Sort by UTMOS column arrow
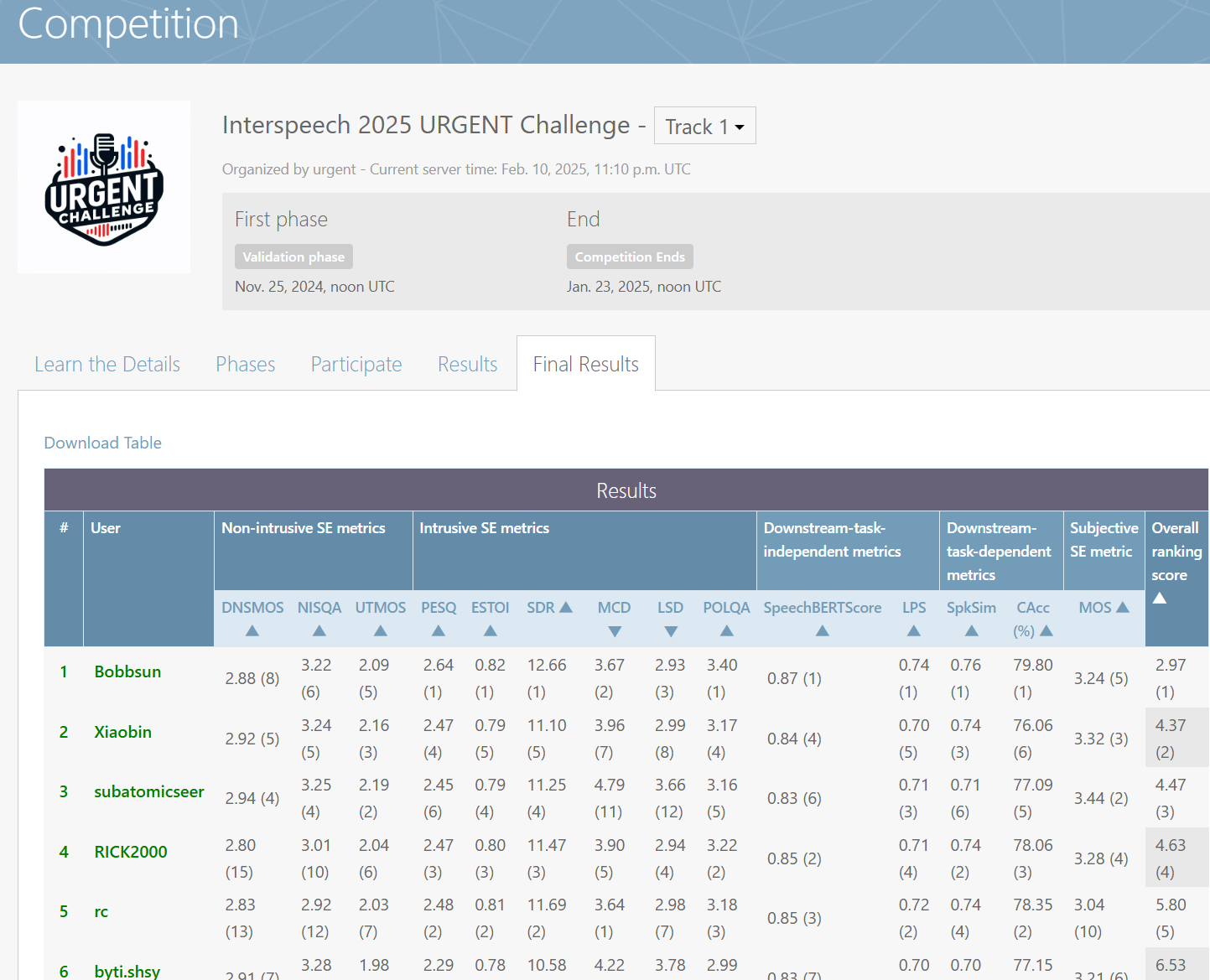The width and height of the screenshot is (1210, 980). (x=381, y=631)
